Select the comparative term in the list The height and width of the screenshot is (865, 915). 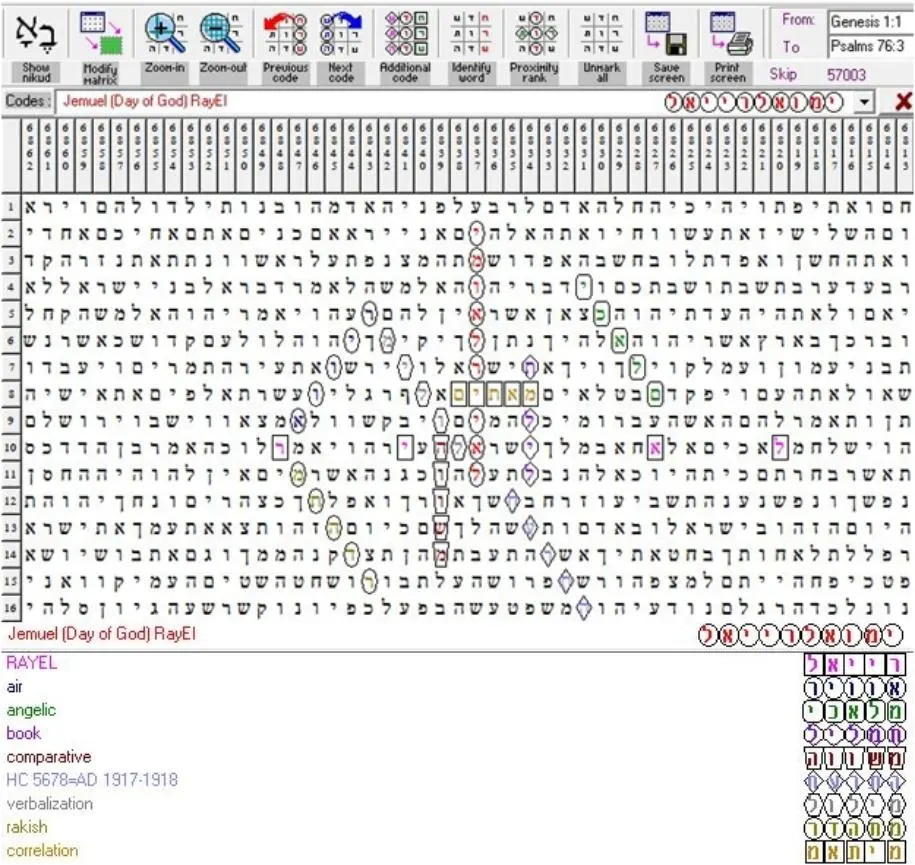point(49,757)
